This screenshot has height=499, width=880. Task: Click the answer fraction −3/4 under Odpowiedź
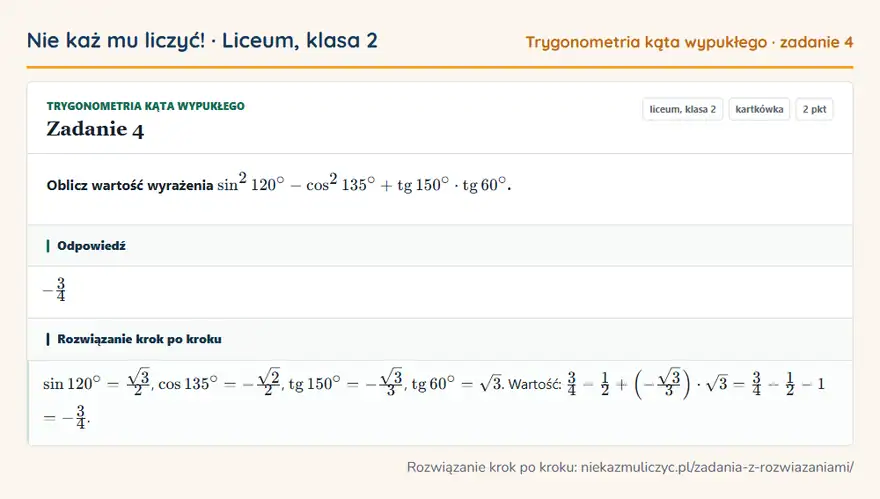click(54, 290)
